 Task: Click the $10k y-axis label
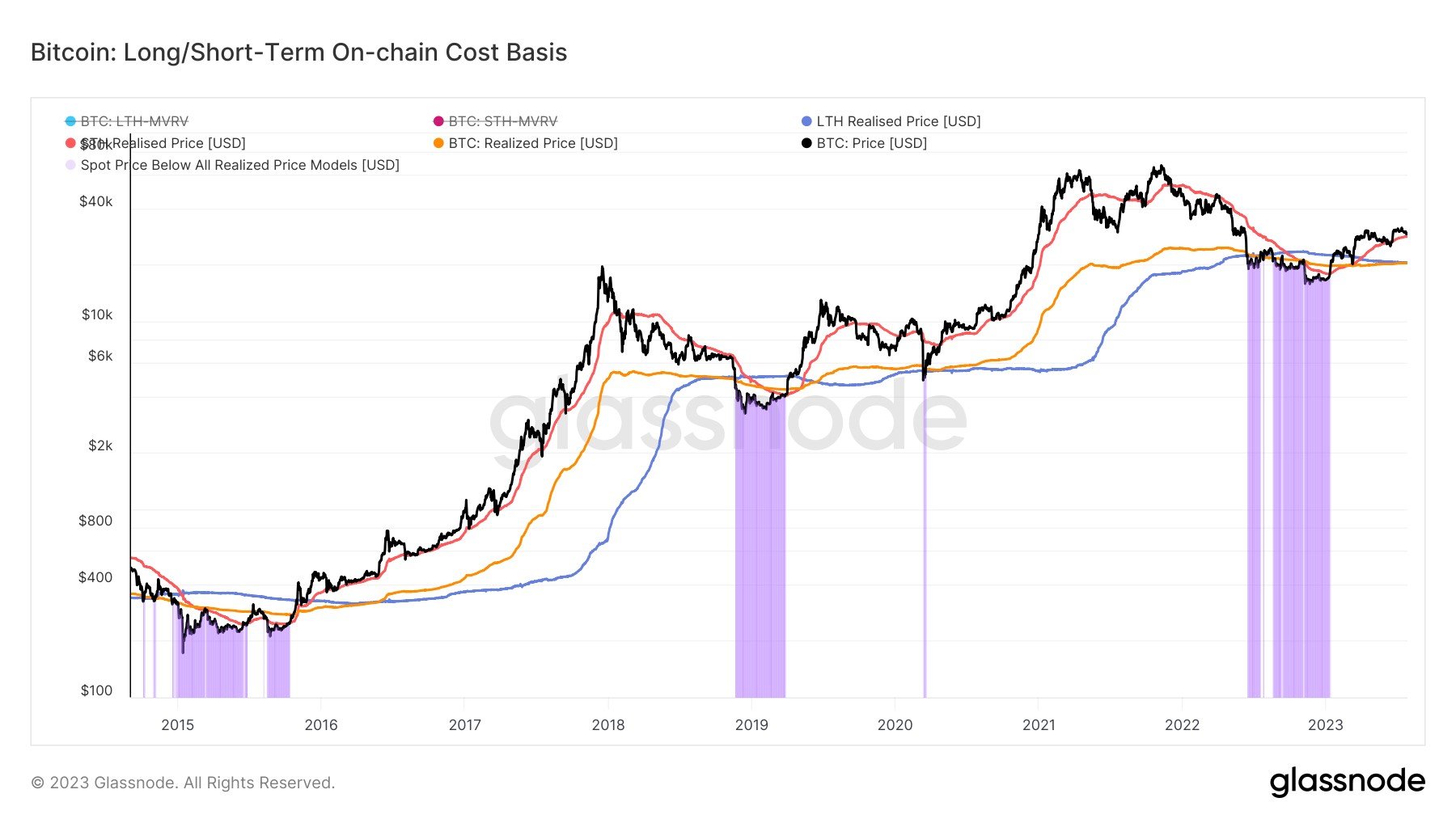(x=97, y=315)
